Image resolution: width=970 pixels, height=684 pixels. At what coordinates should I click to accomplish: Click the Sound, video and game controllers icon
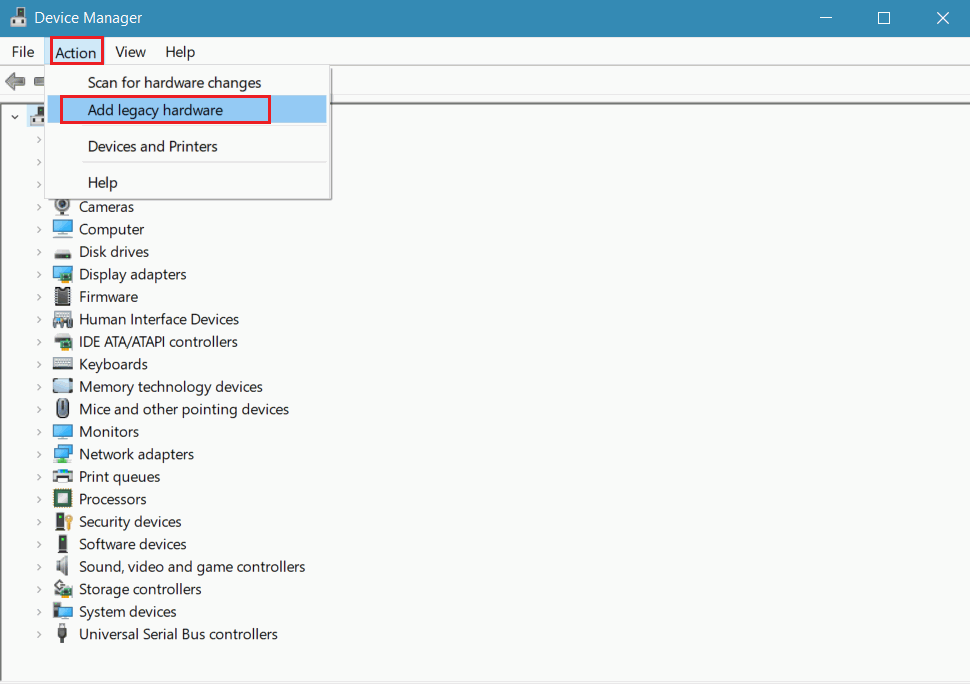coord(62,566)
